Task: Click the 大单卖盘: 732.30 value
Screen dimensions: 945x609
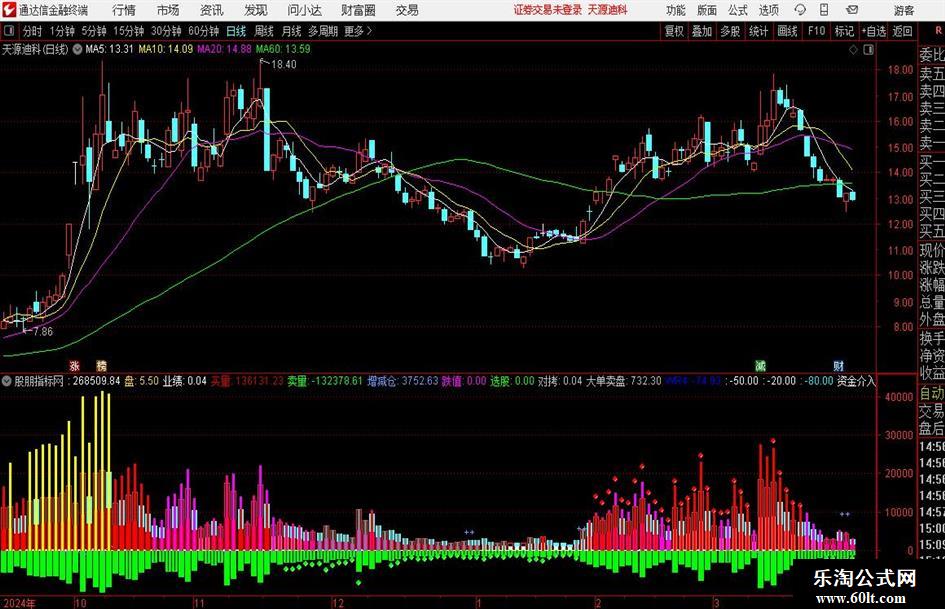Action: (624, 381)
